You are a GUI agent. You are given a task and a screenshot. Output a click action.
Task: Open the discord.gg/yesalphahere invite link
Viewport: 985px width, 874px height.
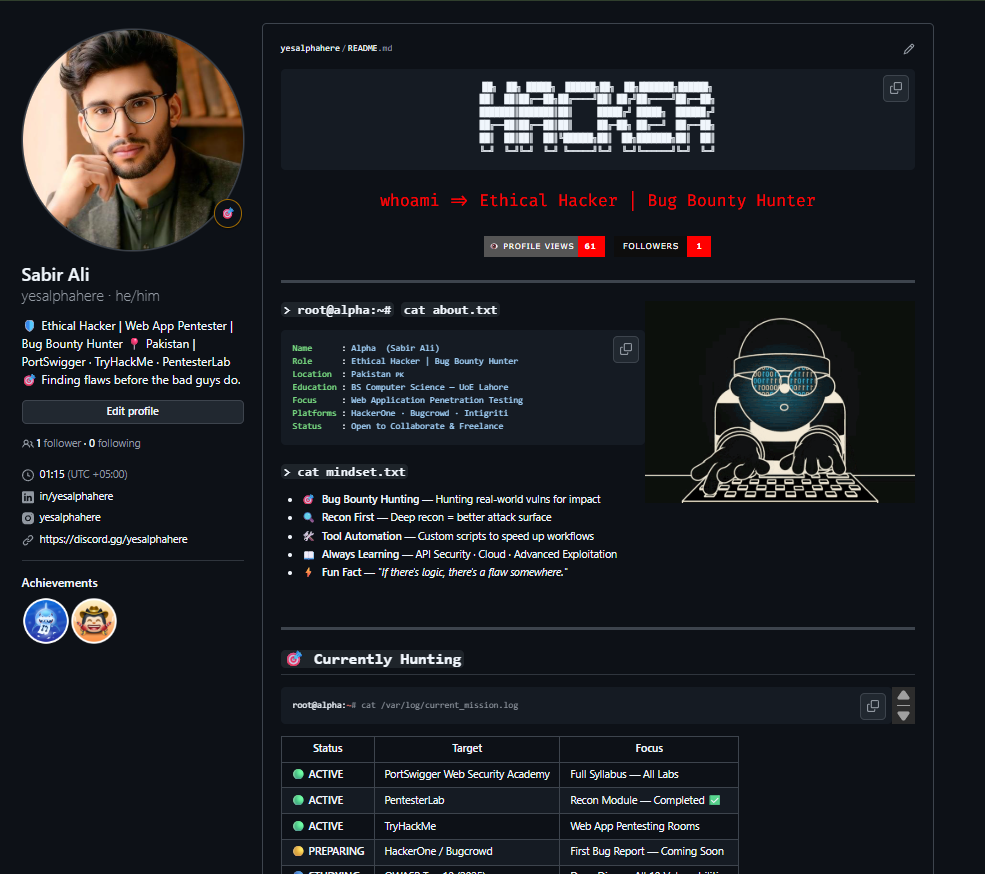click(113, 539)
